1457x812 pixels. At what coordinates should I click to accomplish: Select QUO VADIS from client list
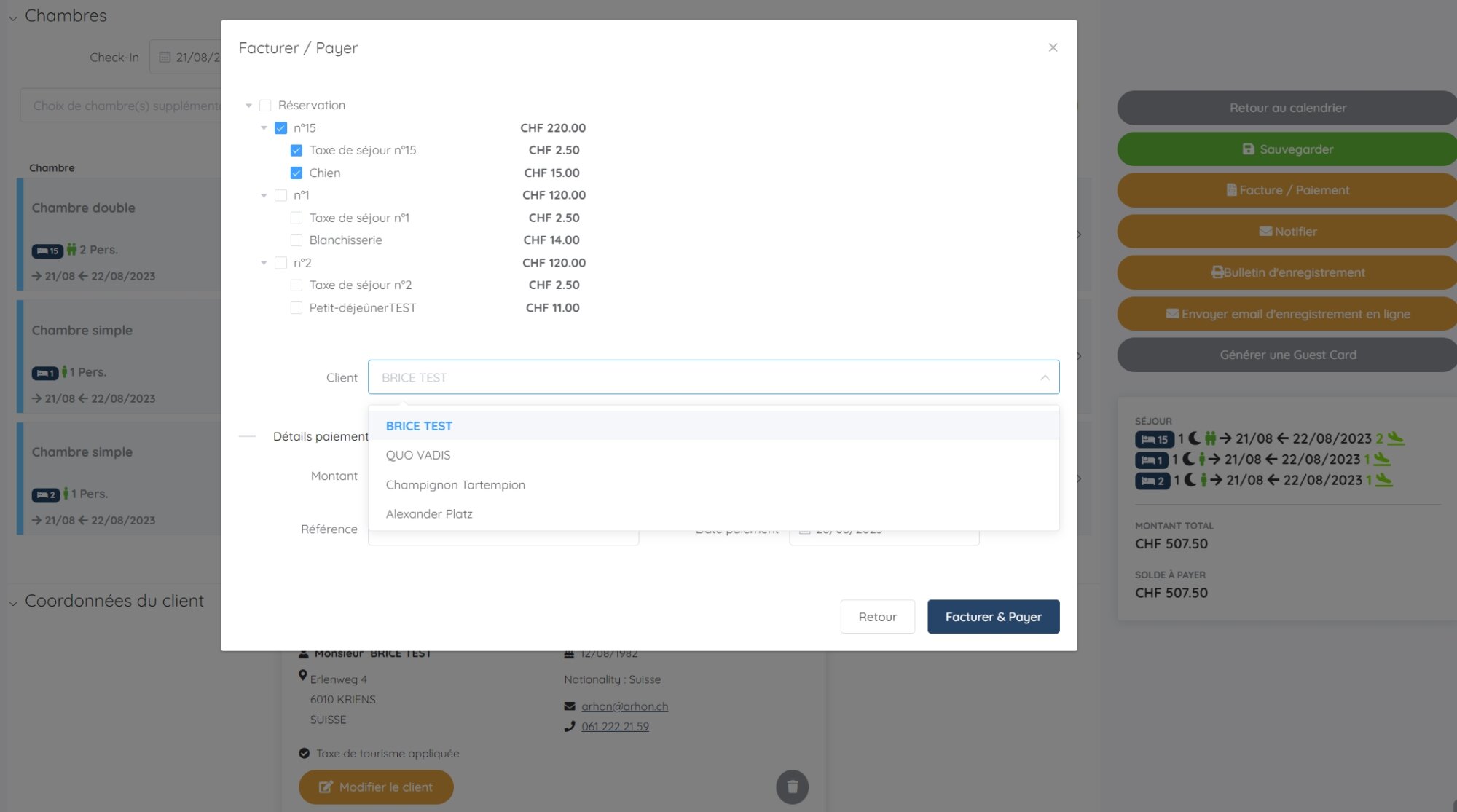418,455
